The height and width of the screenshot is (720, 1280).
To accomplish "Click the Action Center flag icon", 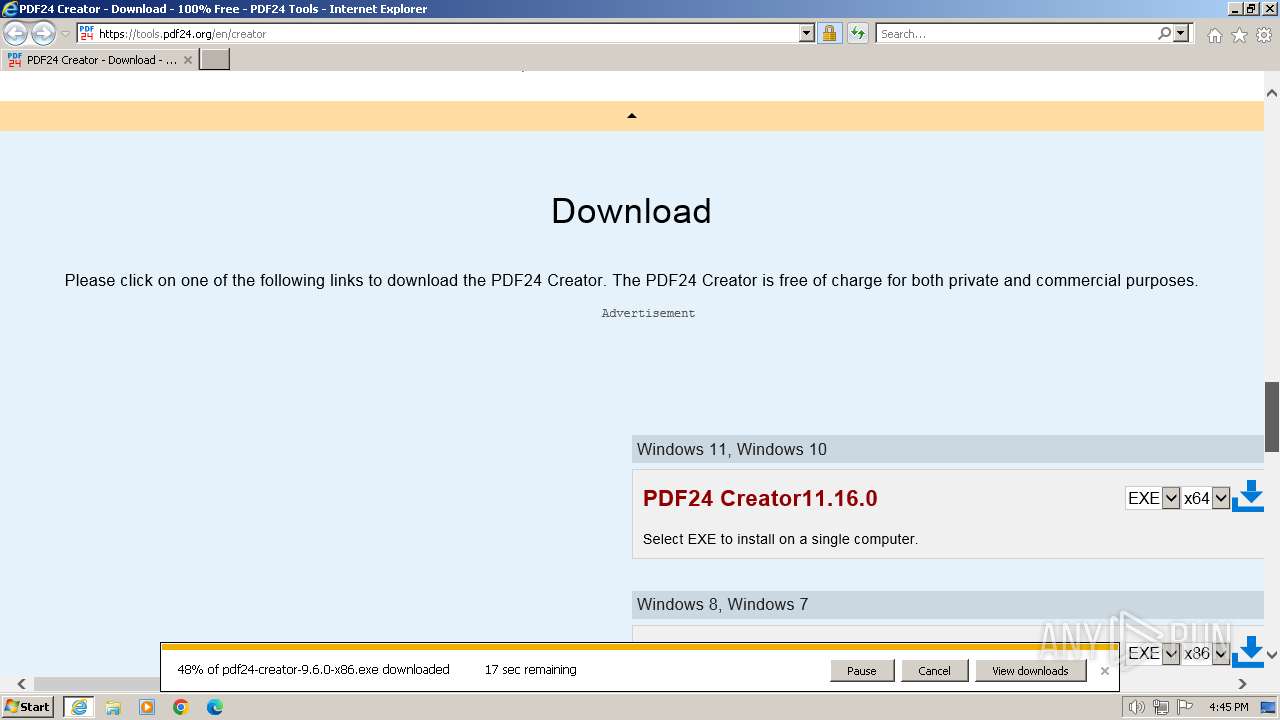I will click(1184, 707).
